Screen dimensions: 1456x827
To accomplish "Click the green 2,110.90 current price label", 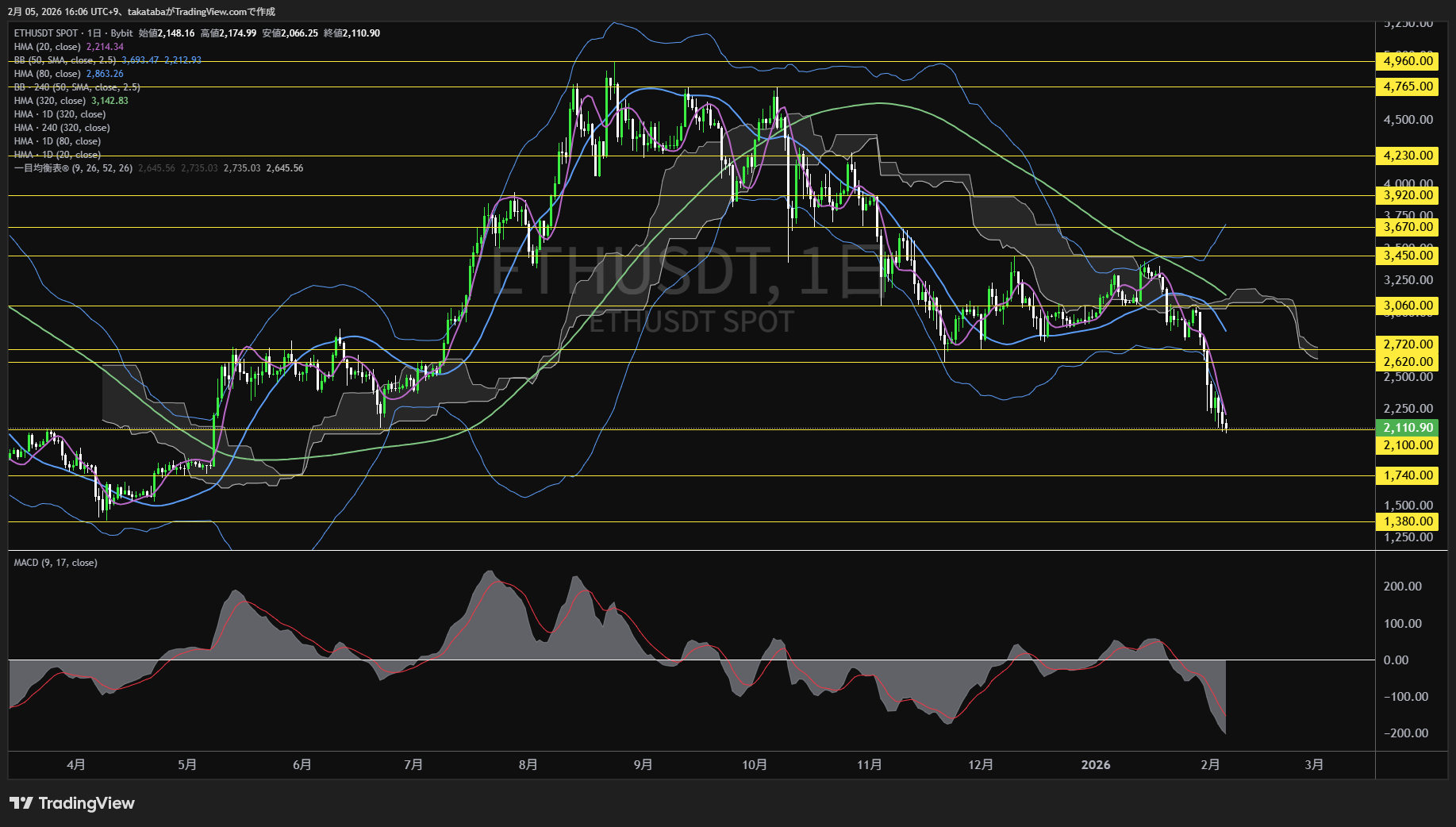I will tap(1408, 428).
